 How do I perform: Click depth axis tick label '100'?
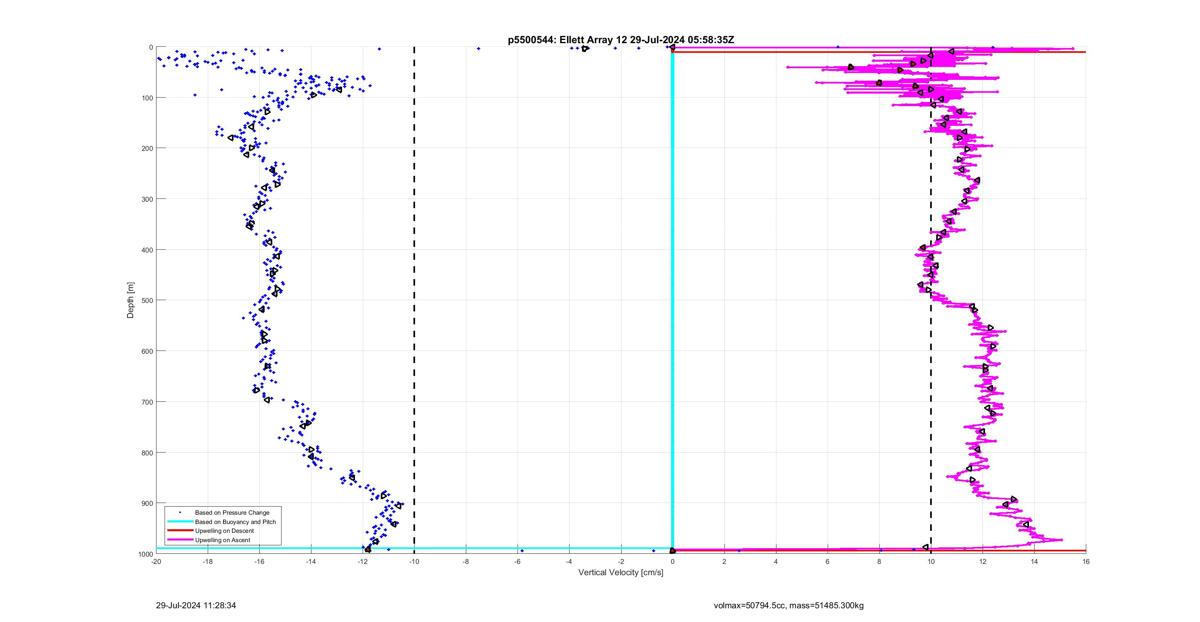coord(146,98)
